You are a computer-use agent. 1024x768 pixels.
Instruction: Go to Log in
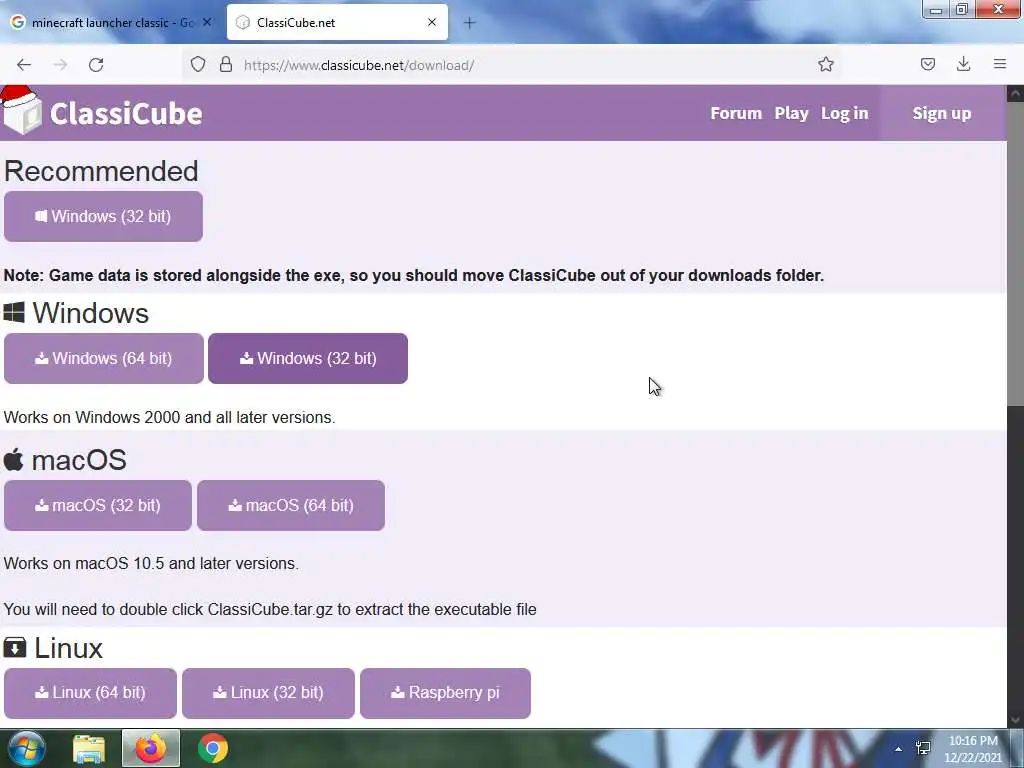[844, 114]
